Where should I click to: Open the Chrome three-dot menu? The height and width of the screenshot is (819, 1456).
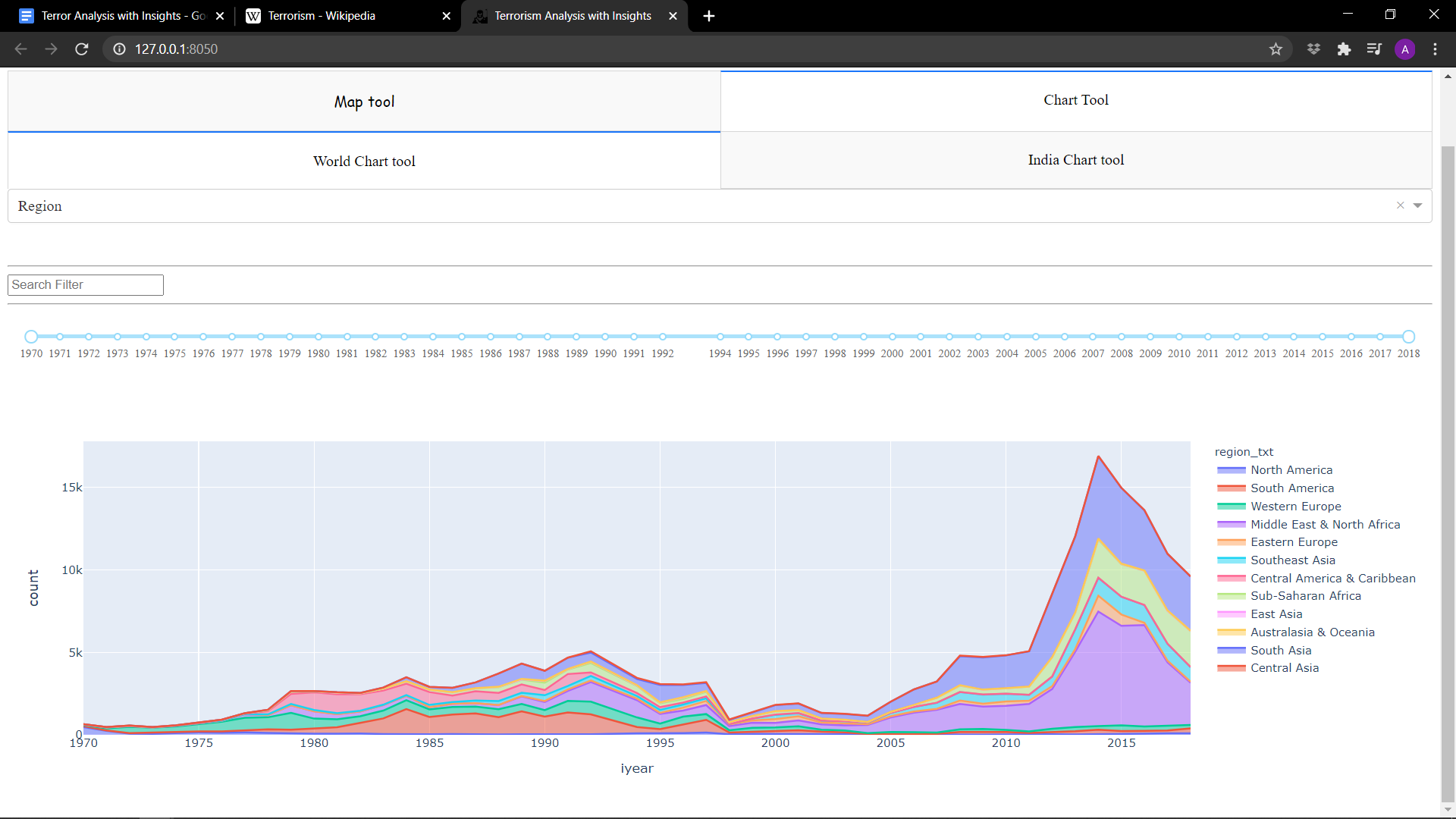(1435, 49)
